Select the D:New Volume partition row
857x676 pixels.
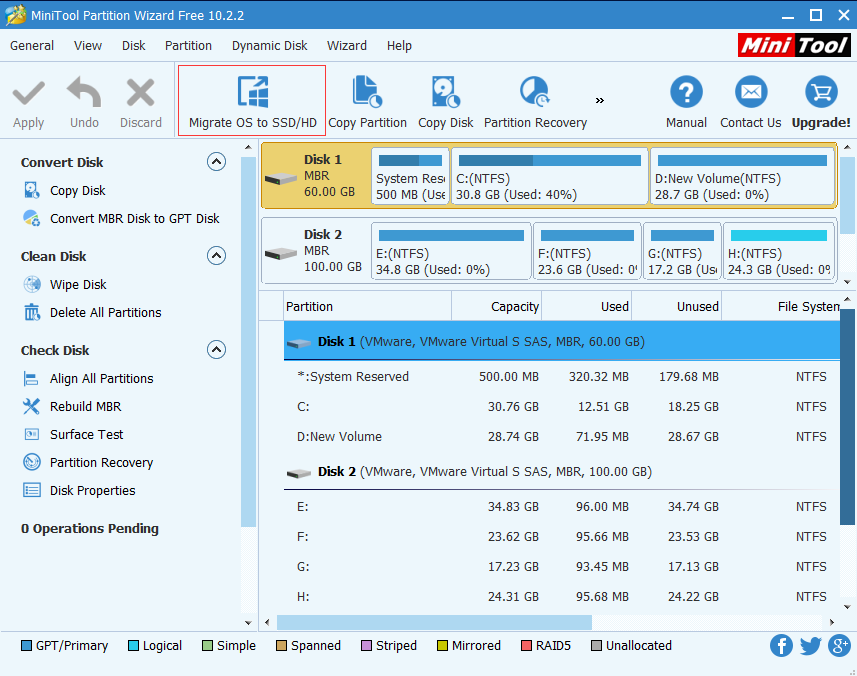[x=562, y=437]
